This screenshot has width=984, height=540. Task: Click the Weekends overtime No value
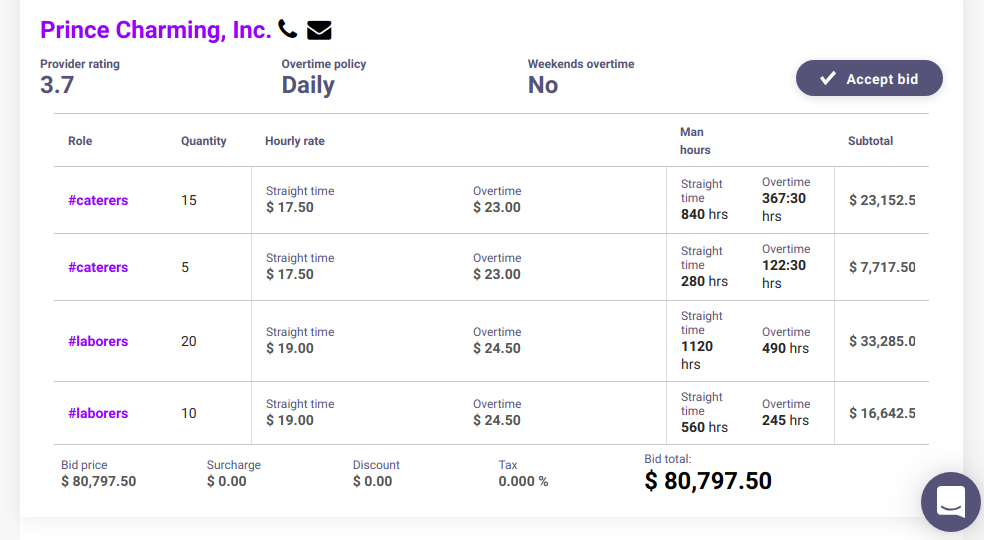(543, 85)
